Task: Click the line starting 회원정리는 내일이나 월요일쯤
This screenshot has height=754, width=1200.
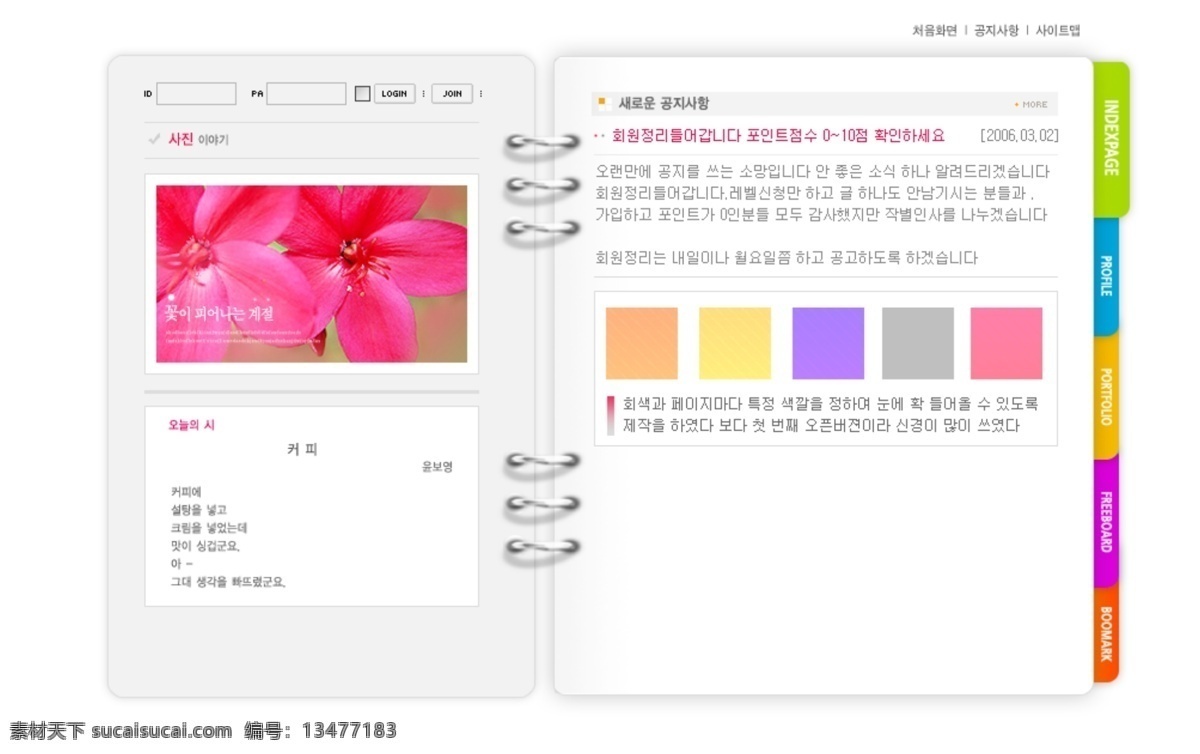Action: (786, 258)
